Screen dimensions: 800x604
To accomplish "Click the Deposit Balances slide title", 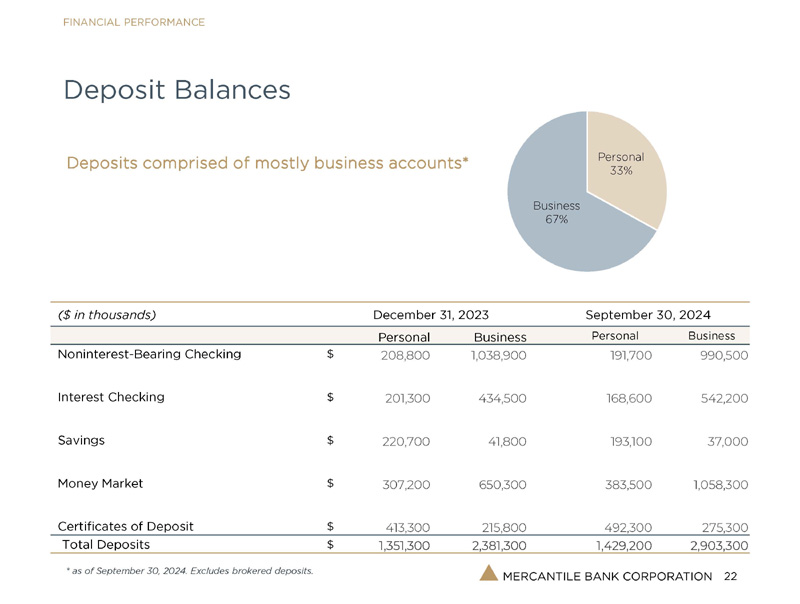I will point(177,90).
